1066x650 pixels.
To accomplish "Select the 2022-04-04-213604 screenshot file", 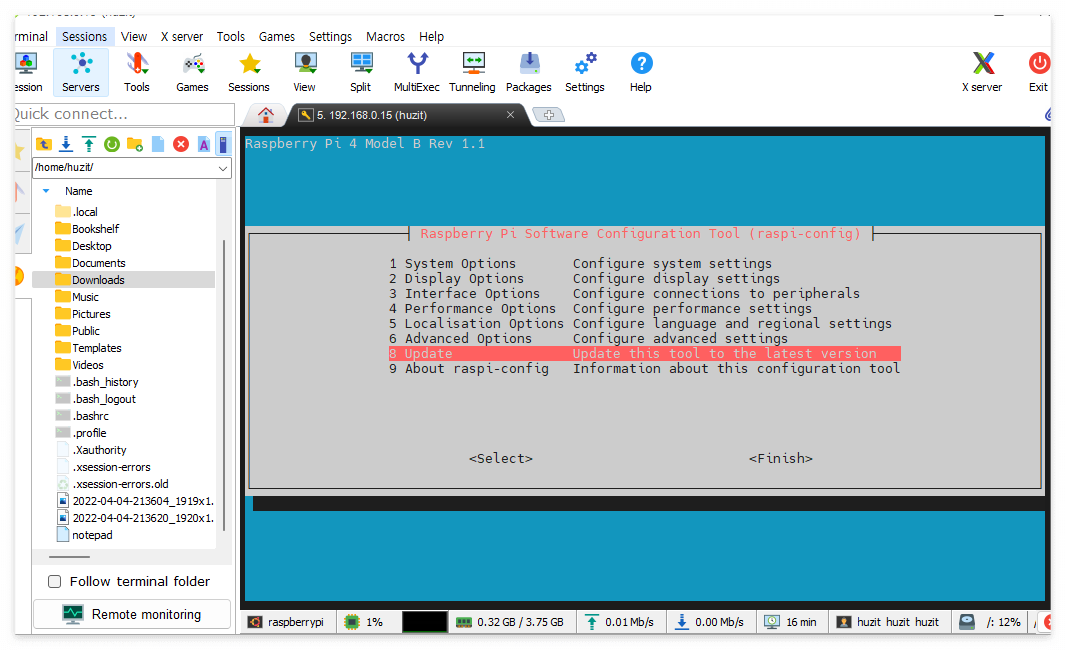I will (x=135, y=500).
